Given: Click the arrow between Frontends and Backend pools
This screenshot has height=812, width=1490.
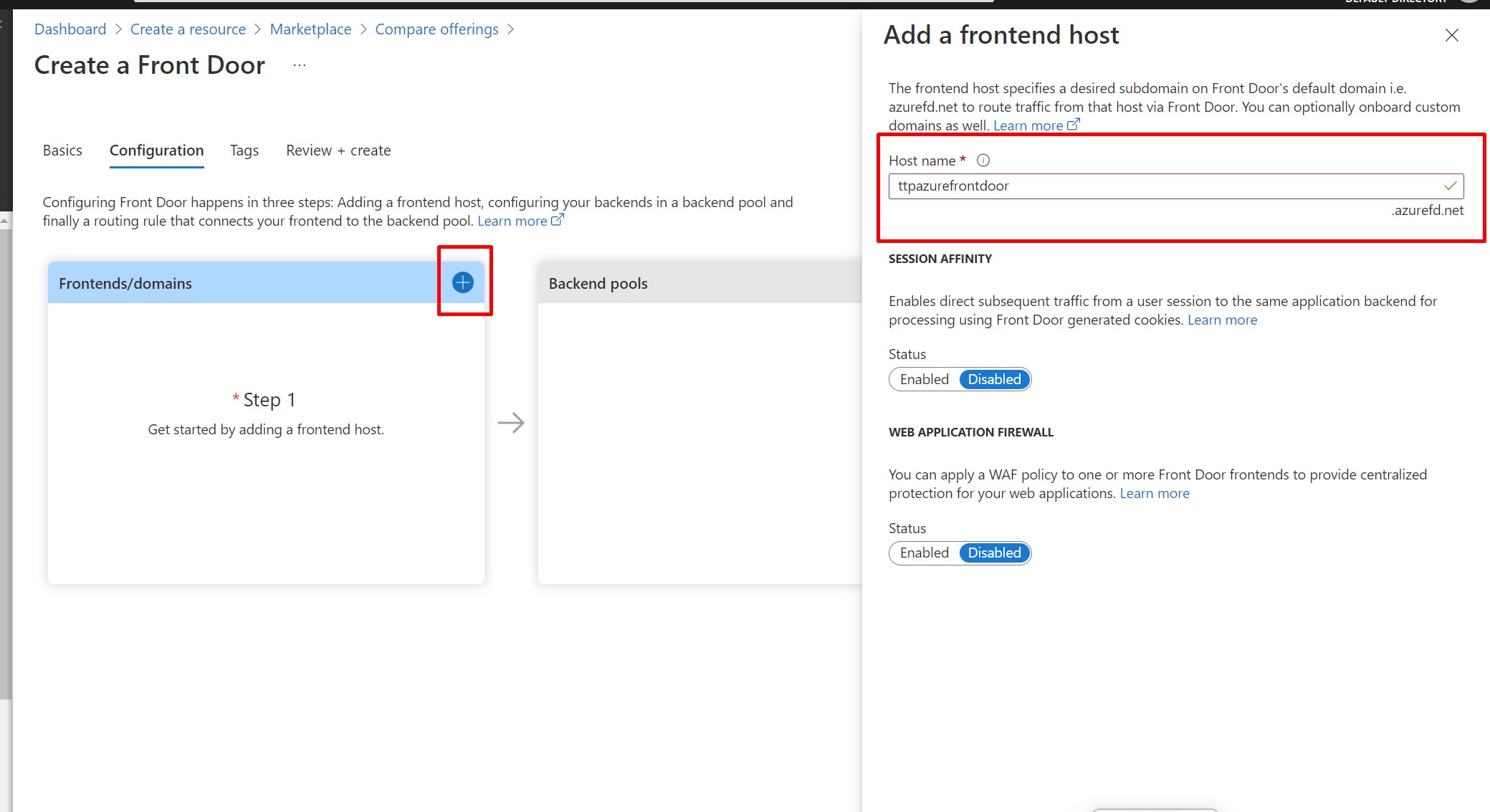Looking at the screenshot, I should 511,423.
